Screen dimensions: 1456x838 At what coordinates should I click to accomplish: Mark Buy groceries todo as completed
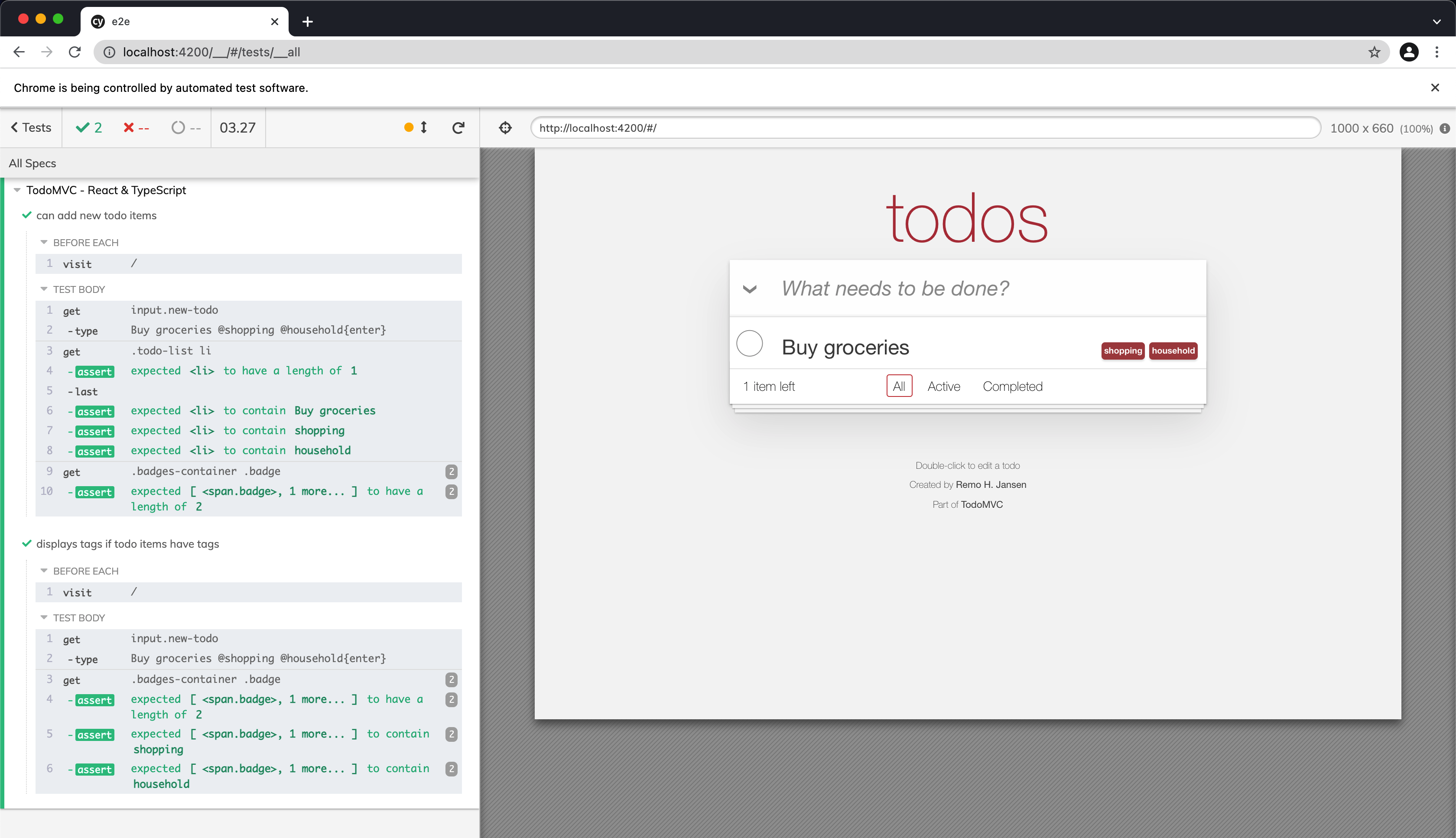[749, 343]
